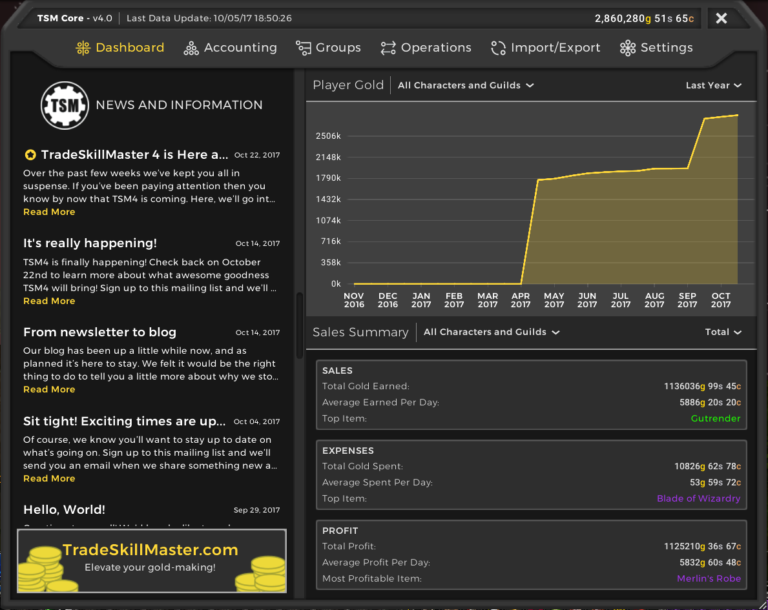Viewport: 768px width, 610px height.
Task: Click Total Profit value 1125210g
Action: click(702, 546)
